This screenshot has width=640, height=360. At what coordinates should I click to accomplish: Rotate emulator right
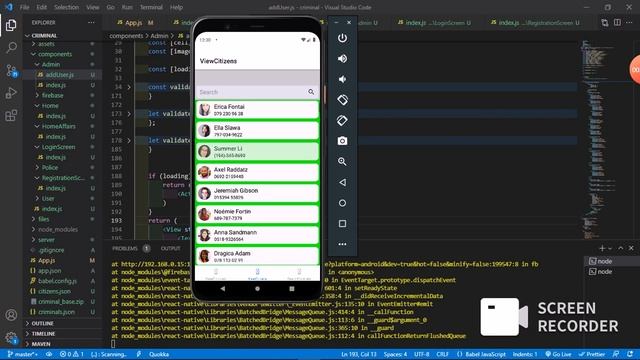point(342,120)
